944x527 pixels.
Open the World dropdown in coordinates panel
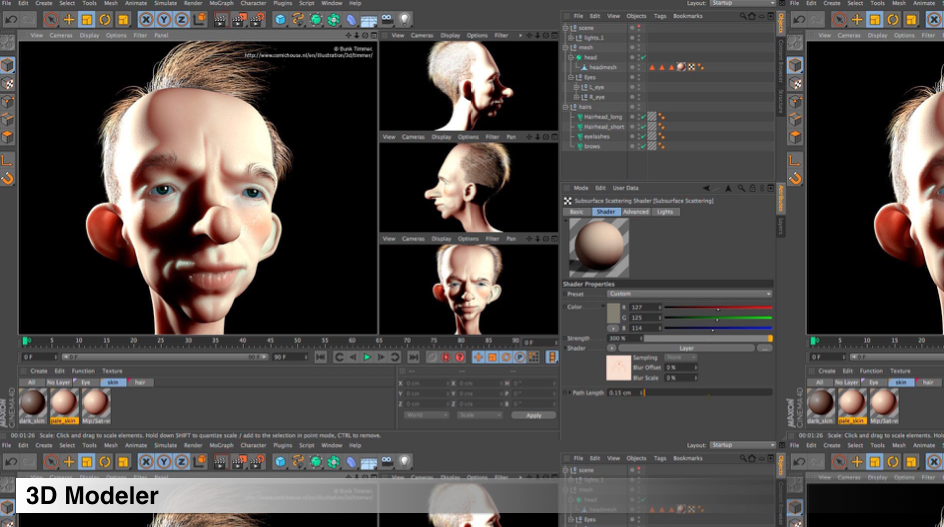pos(427,415)
